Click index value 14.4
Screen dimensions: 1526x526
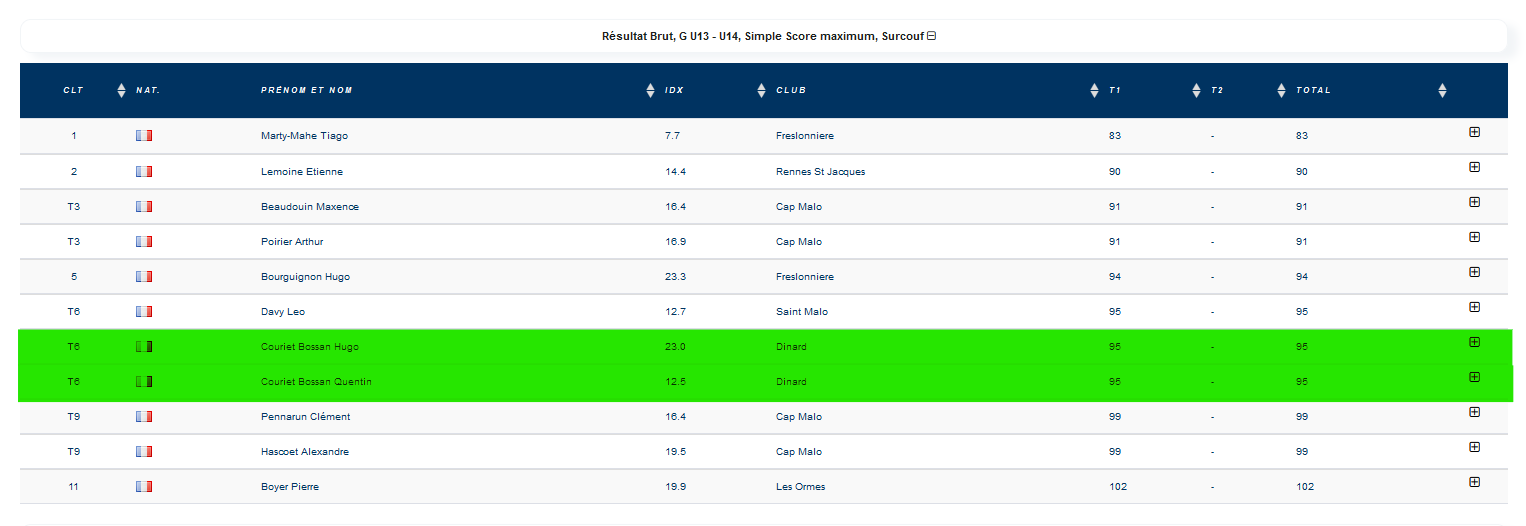coord(675,172)
